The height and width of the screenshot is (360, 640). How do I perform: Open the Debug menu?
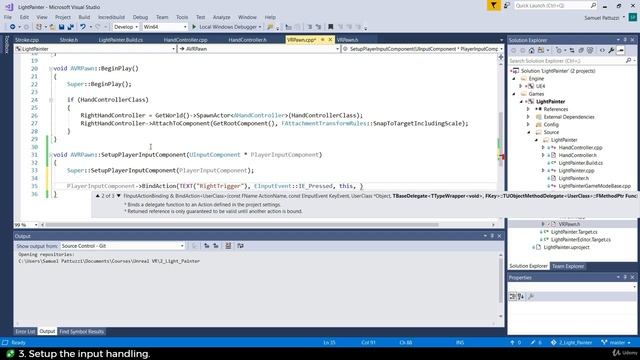140,17
